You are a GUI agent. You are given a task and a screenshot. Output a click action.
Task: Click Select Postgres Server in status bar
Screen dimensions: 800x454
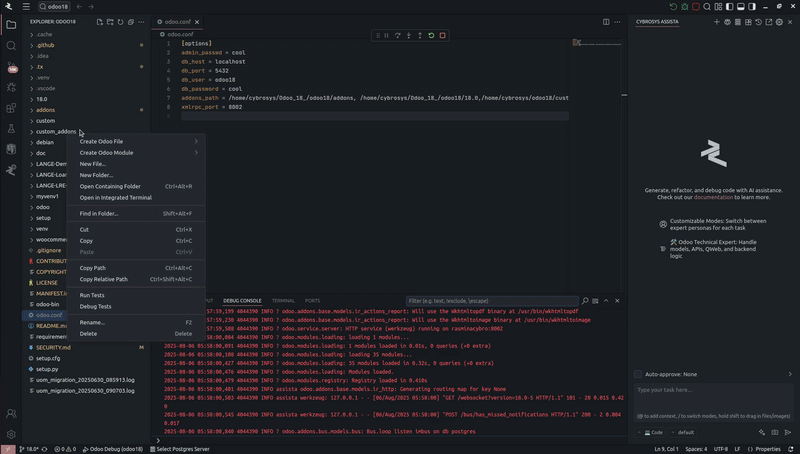tap(180, 449)
